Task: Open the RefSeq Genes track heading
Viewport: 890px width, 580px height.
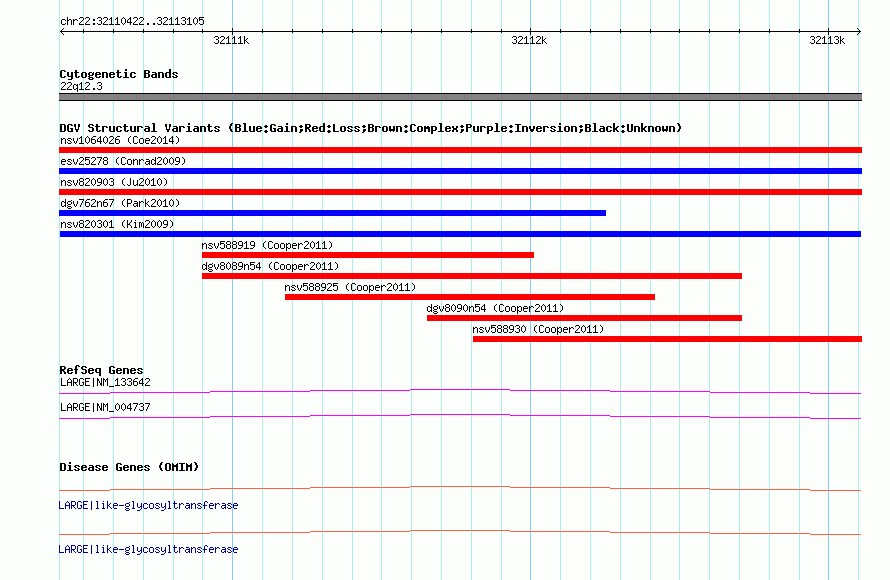Action: pyautogui.click(x=101, y=370)
